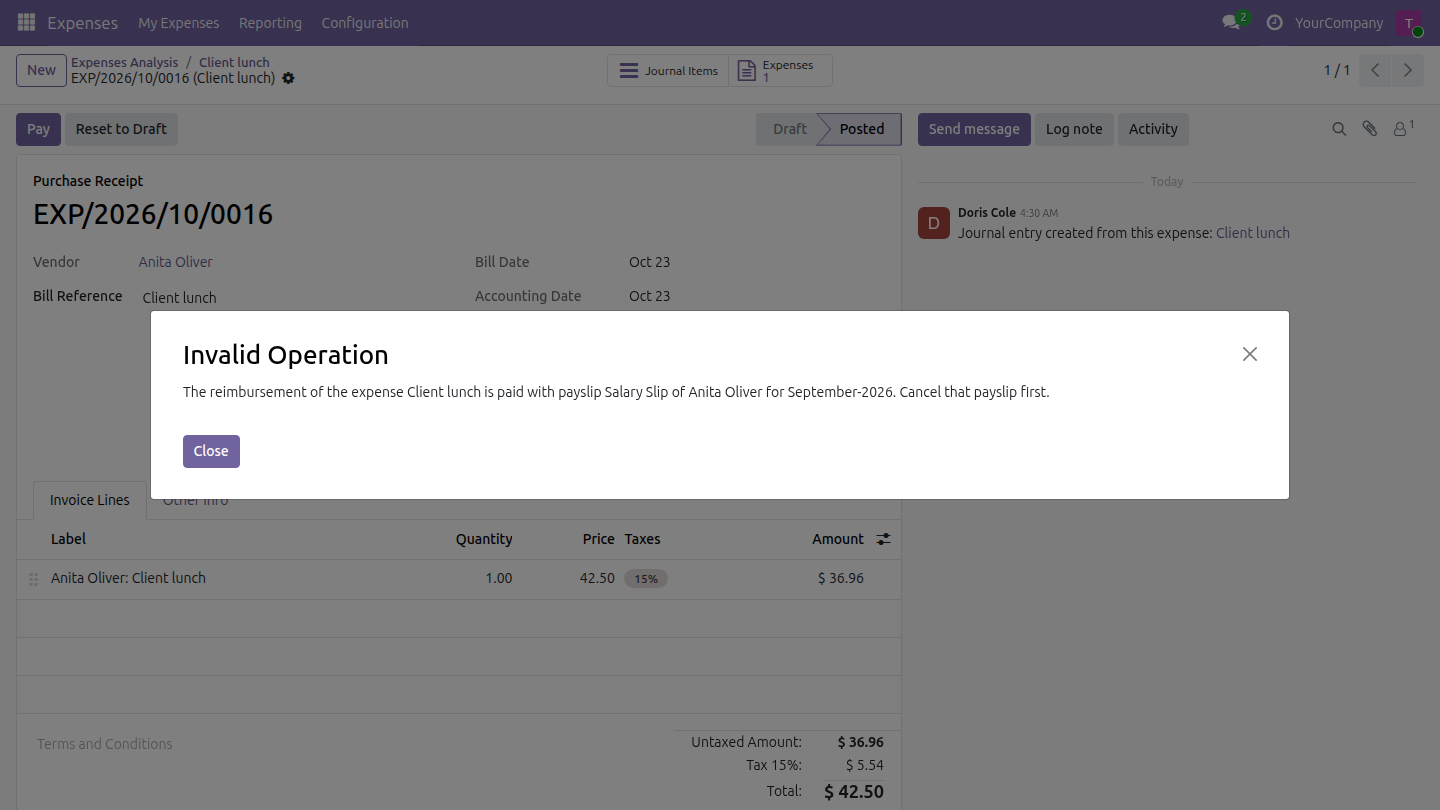Open the Configuration menu
Image resolution: width=1440 pixels, height=810 pixels.
365,22
